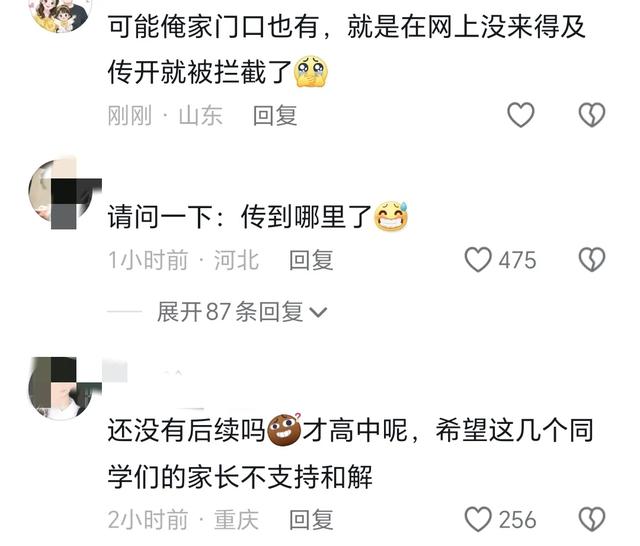The width and height of the screenshot is (640, 546).
Task: Open the Hebei commenter's pixelated avatar
Action: 63,192
